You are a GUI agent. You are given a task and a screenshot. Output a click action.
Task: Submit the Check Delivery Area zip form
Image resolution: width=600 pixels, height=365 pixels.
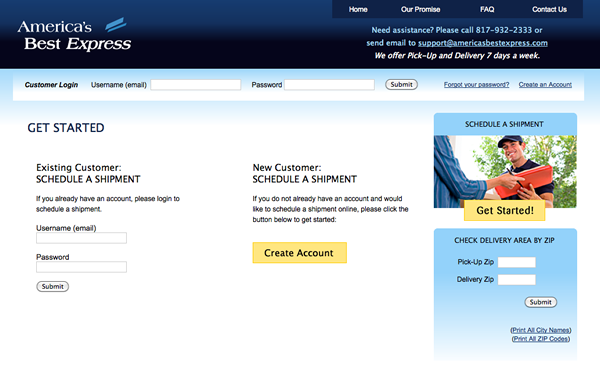pyautogui.click(x=540, y=302)
